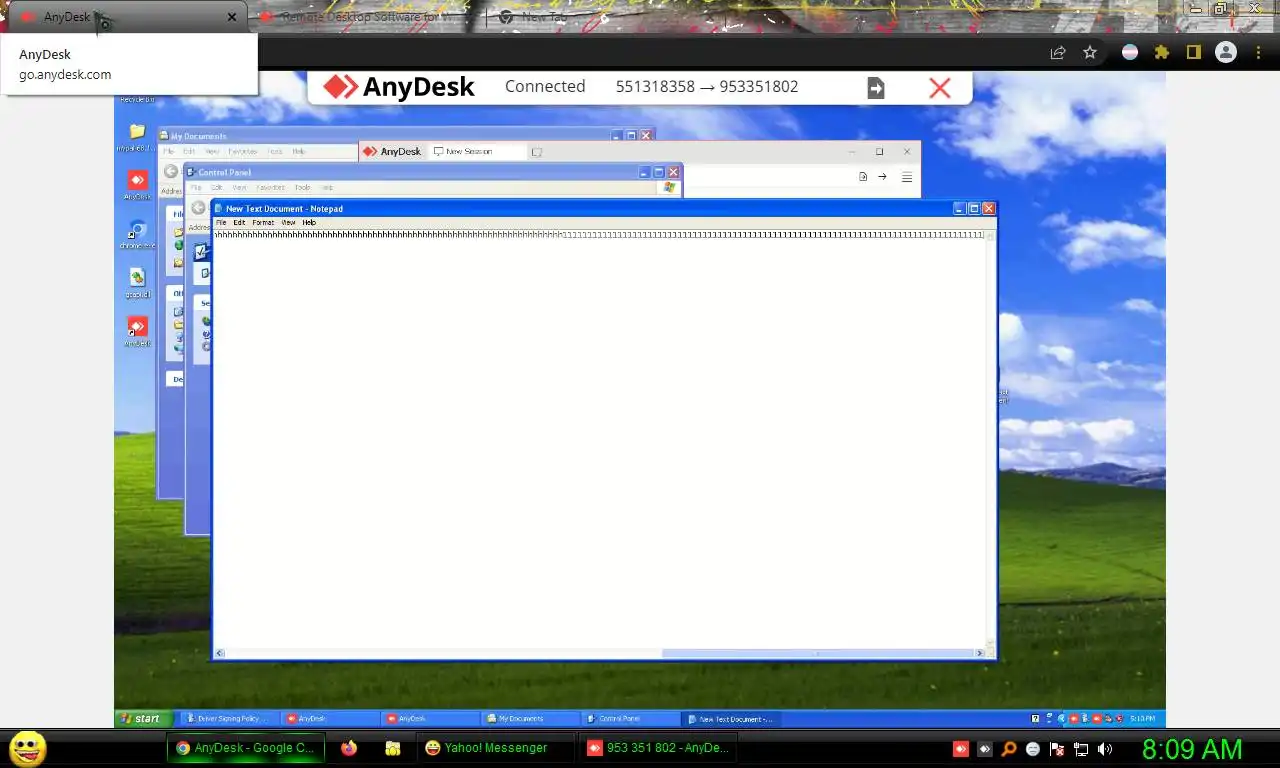Open the Notepad Format menu

(263, 222)
